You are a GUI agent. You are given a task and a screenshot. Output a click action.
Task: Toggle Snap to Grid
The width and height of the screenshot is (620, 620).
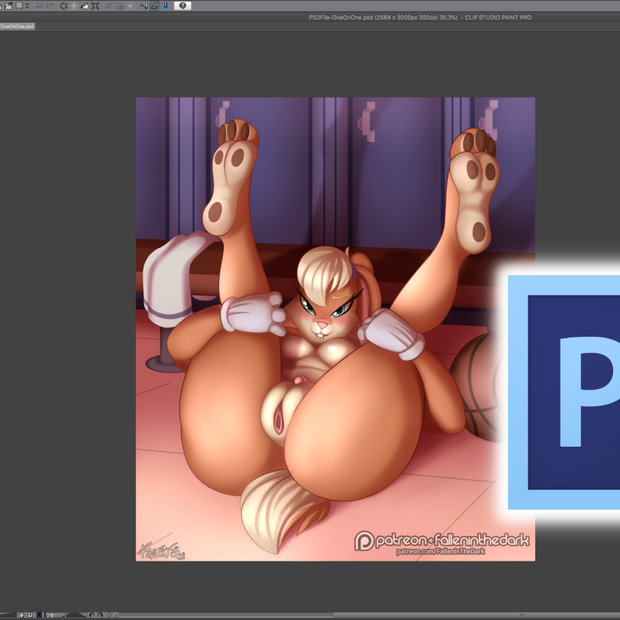[x=166, y=5]
